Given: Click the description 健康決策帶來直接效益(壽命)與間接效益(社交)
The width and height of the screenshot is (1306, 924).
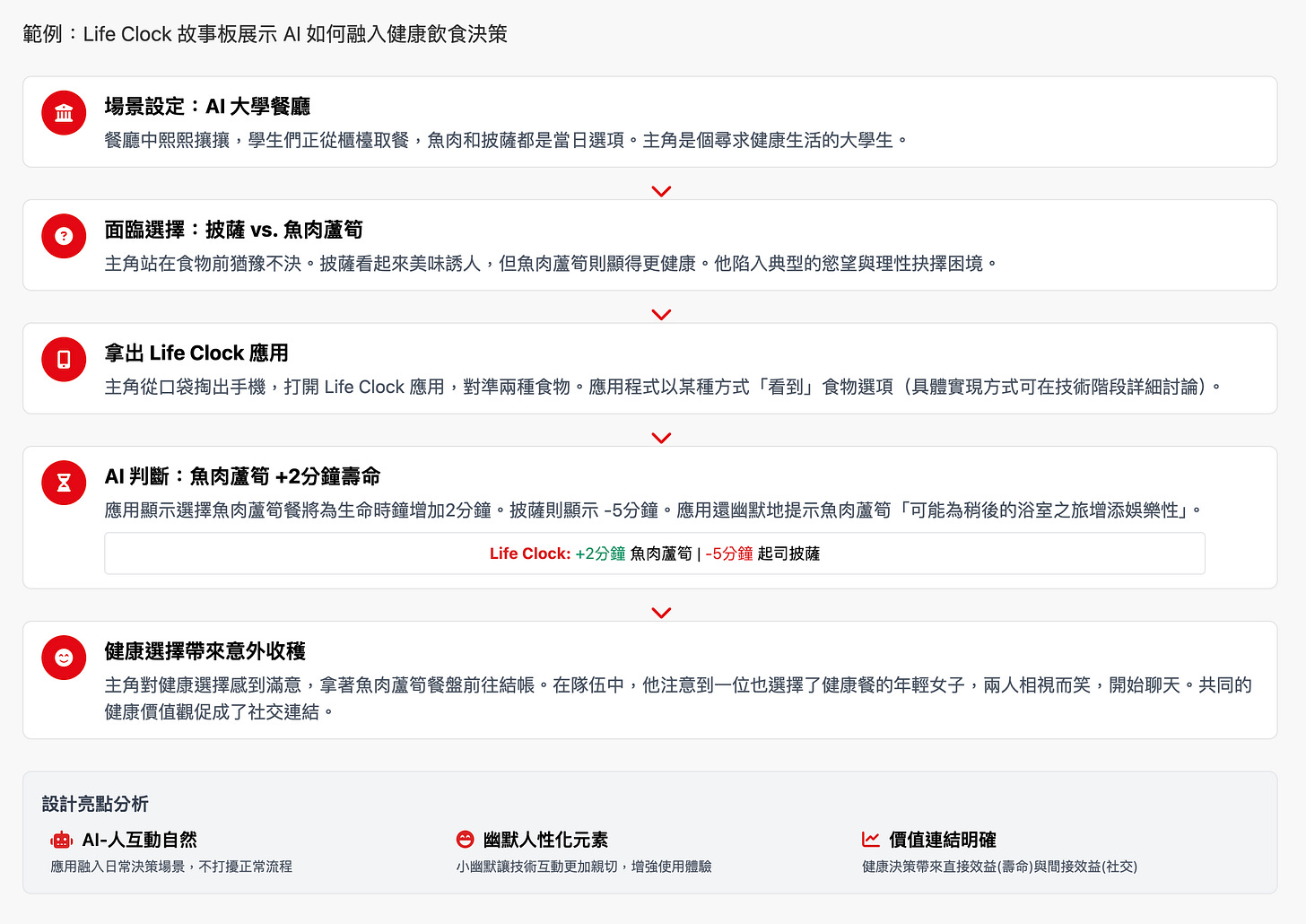Looking at the screenshot, I should click(x=999, y=867).
